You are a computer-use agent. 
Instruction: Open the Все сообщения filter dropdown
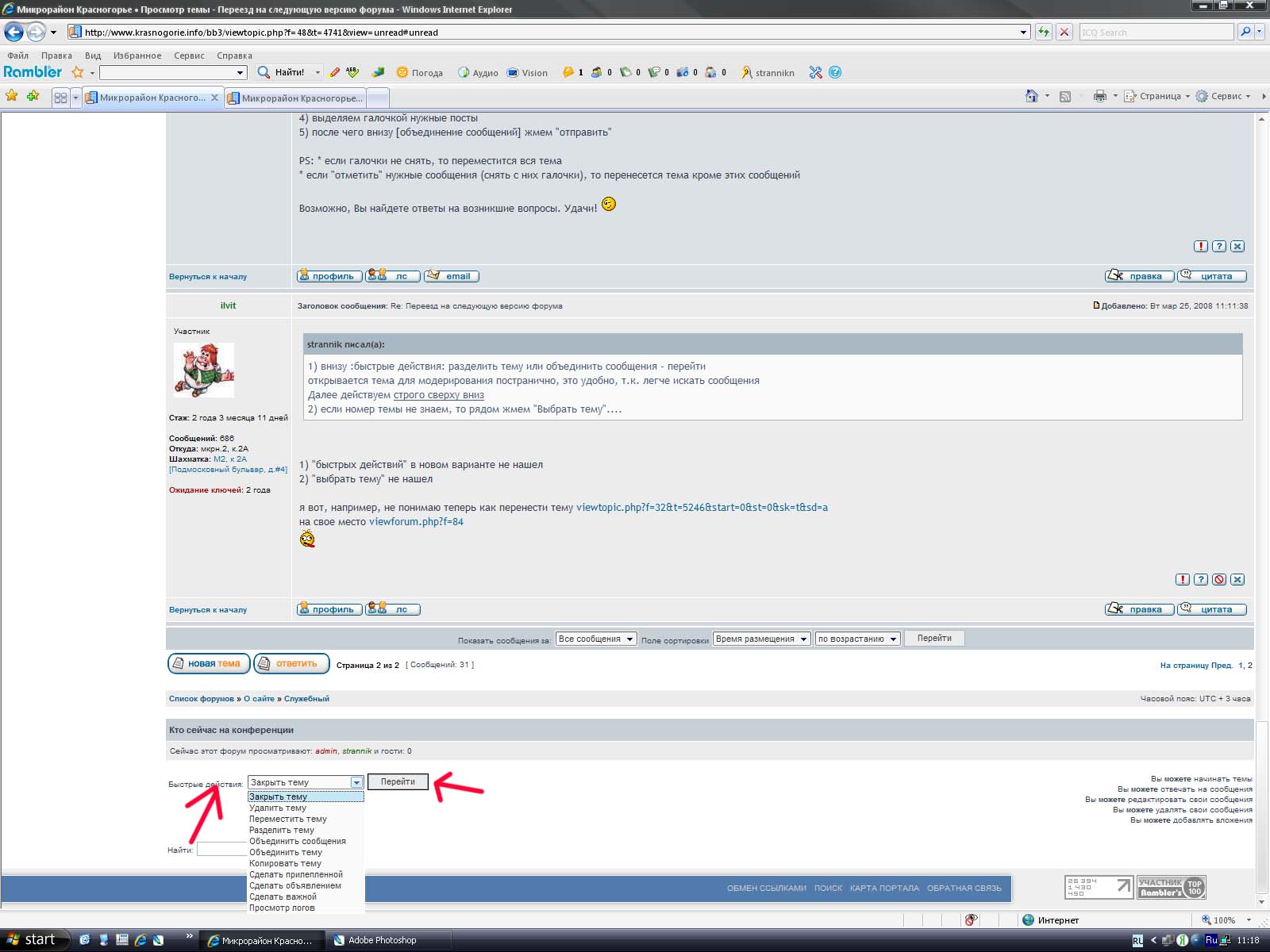coord(596,639)
